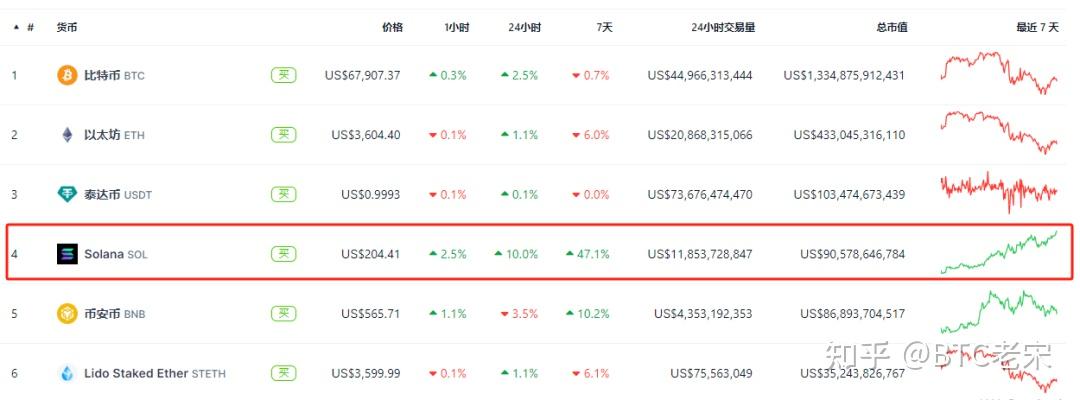Click the Solana logo icon
This screenshot has width=1080, height=400.
click(x=67, y=254)
